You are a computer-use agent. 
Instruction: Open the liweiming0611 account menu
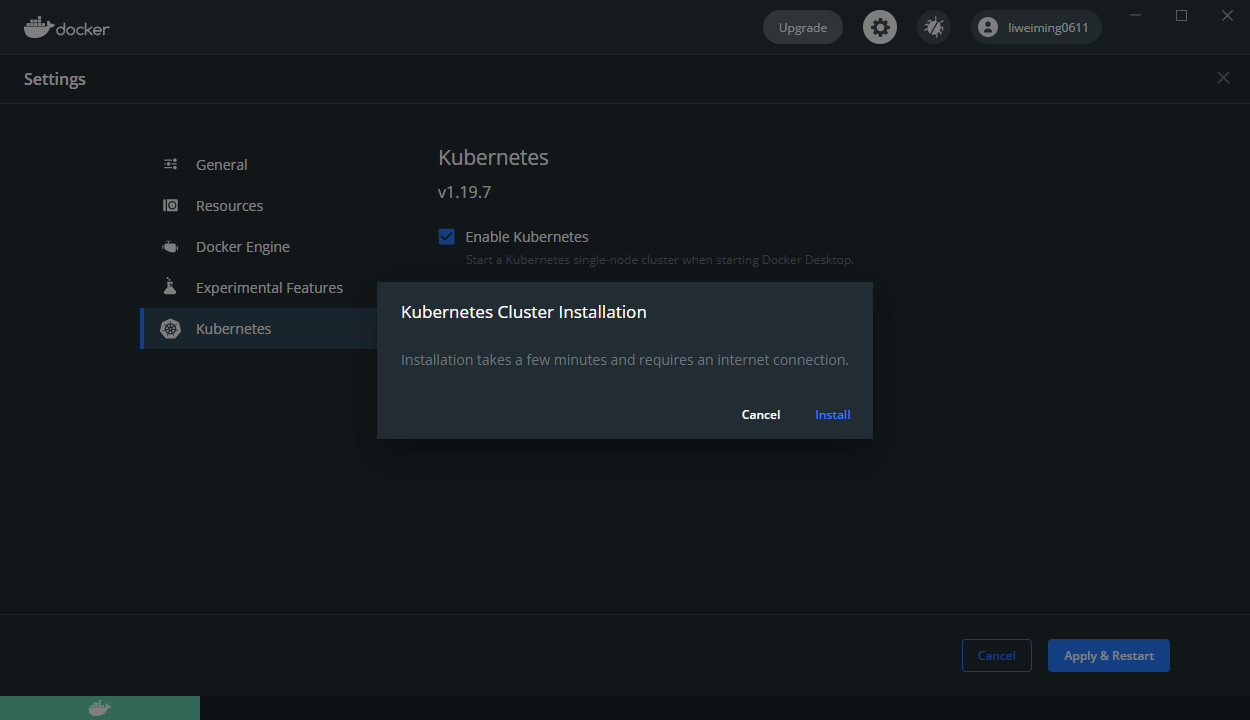coord(1036,27)
